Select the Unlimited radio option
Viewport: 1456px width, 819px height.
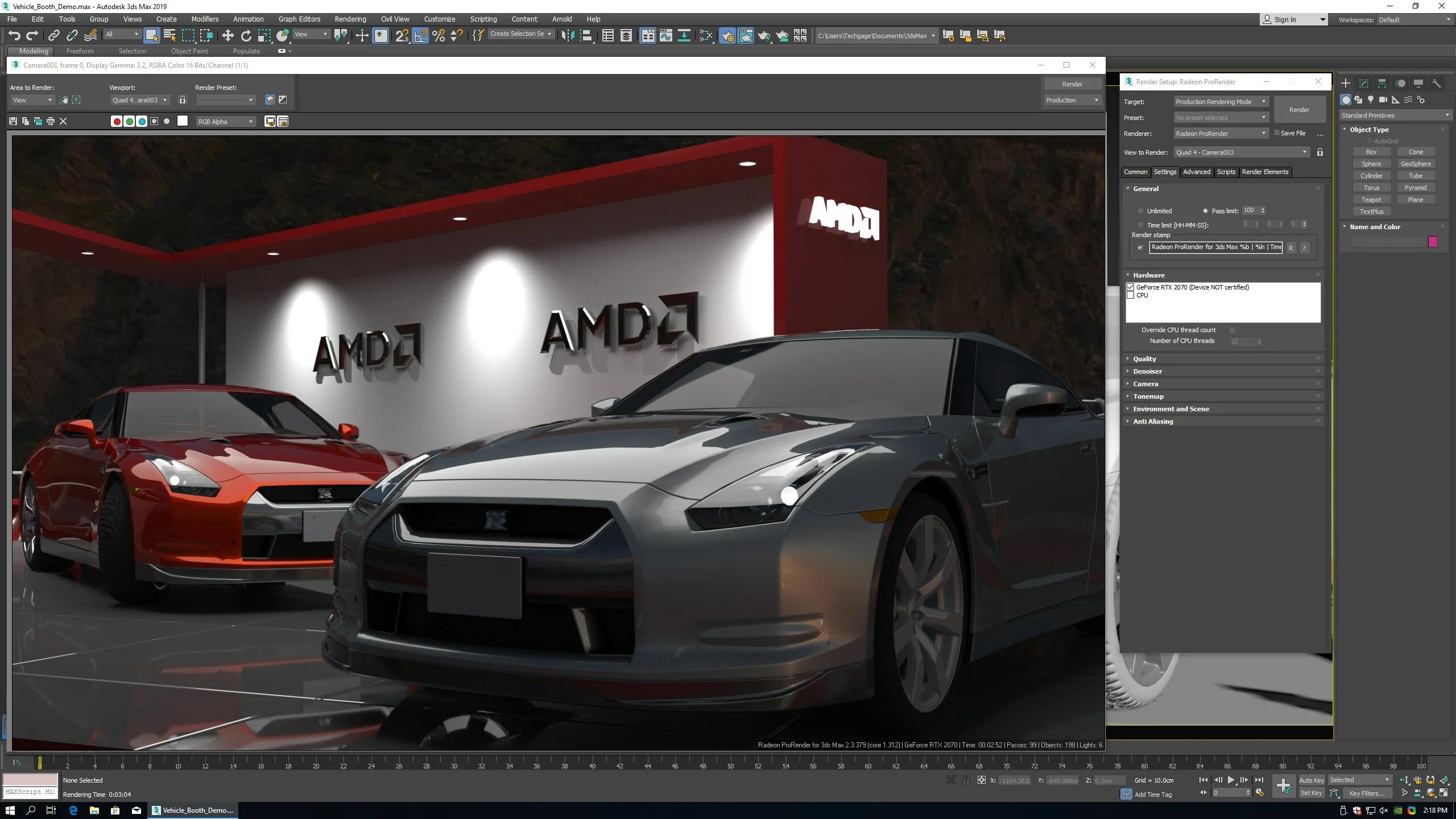(1141, 211)
